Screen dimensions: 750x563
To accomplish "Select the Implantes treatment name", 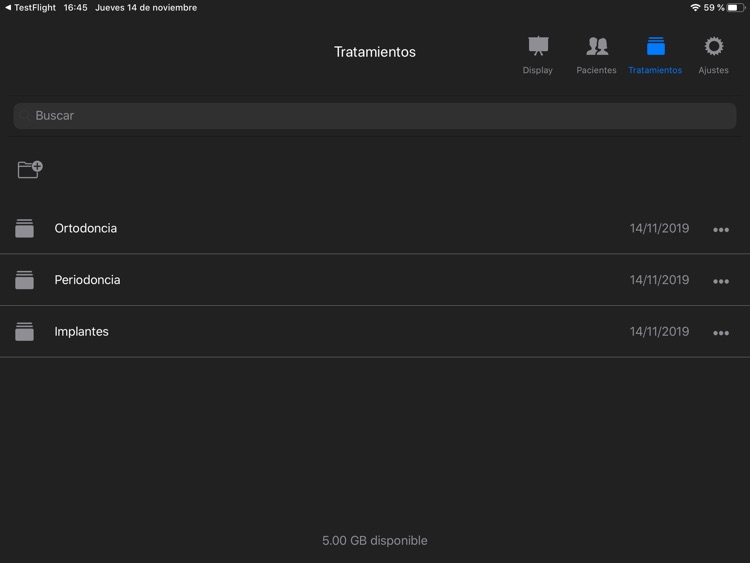I will (x=81, y=331).
